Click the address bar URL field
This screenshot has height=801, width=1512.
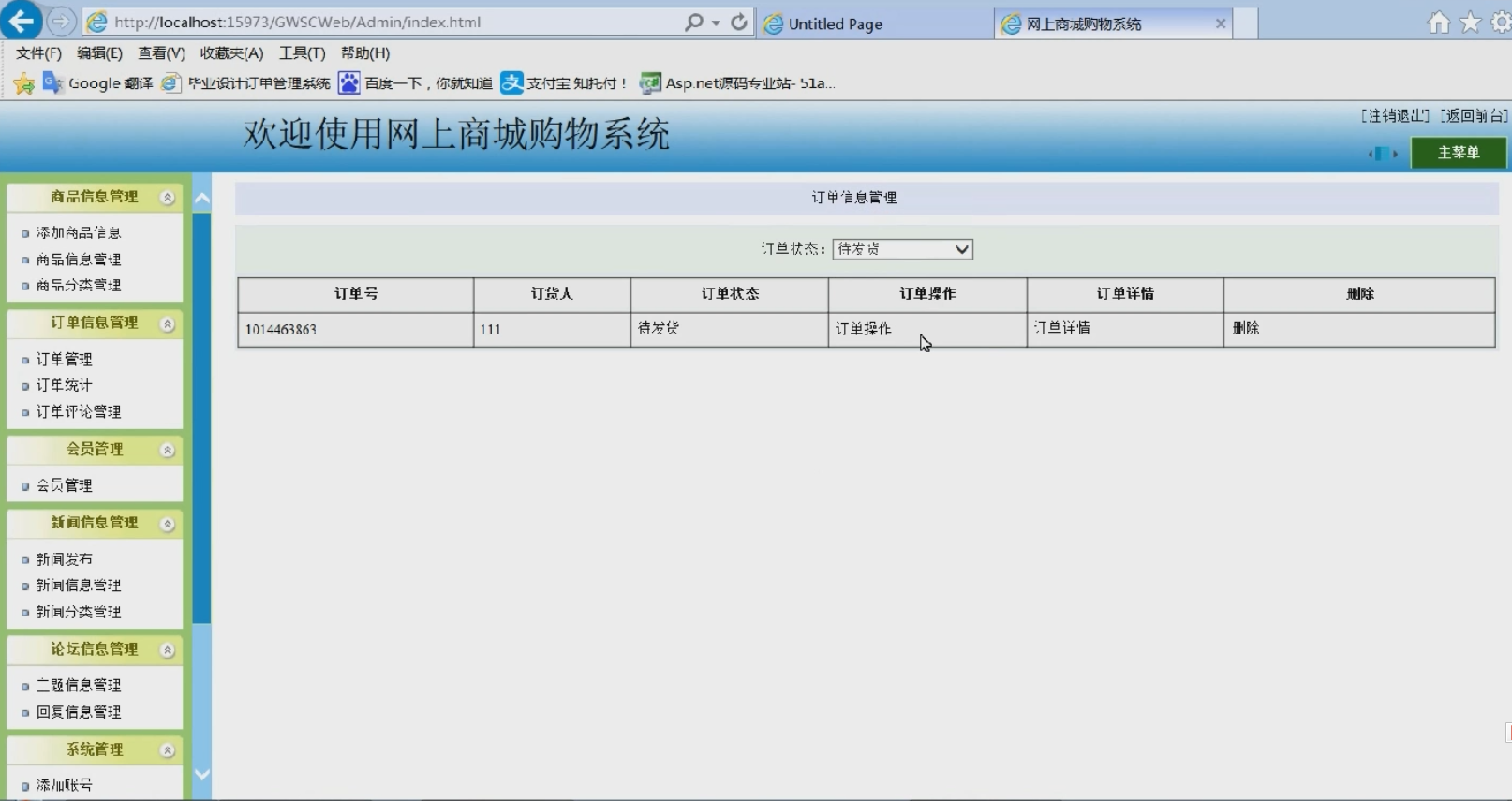[393, 22]
